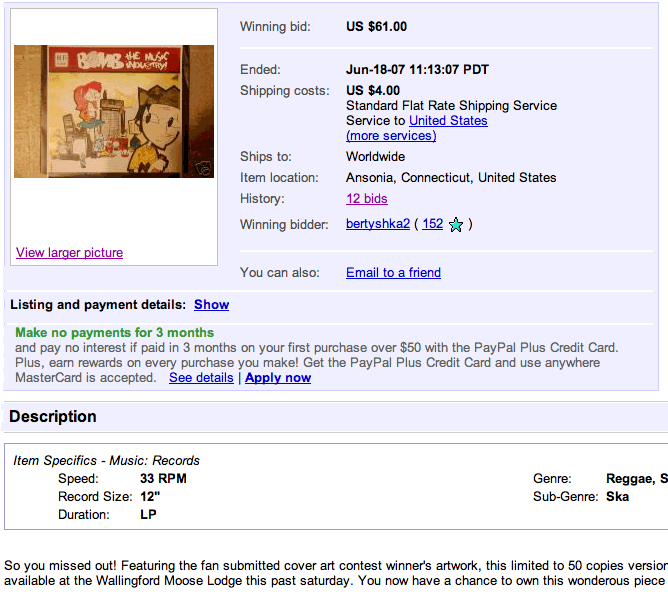Click the Item Specifics - Music: Records heading
Screen dimensions: 668x601
click(x=106, y=460)
